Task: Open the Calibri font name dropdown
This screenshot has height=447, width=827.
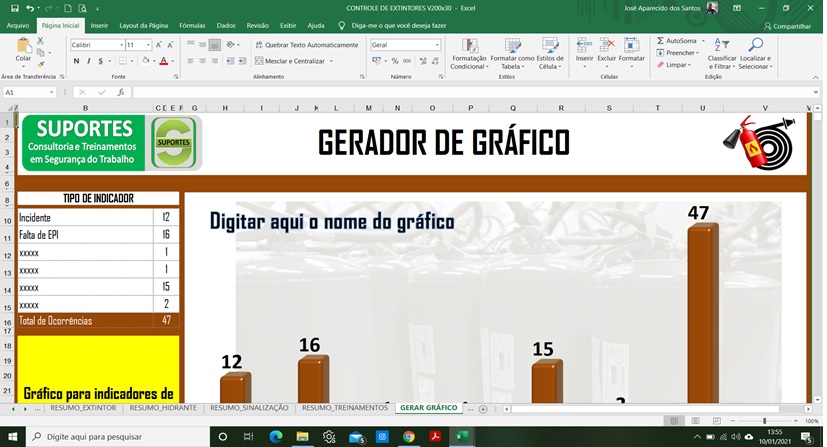Action: point(122,45)
